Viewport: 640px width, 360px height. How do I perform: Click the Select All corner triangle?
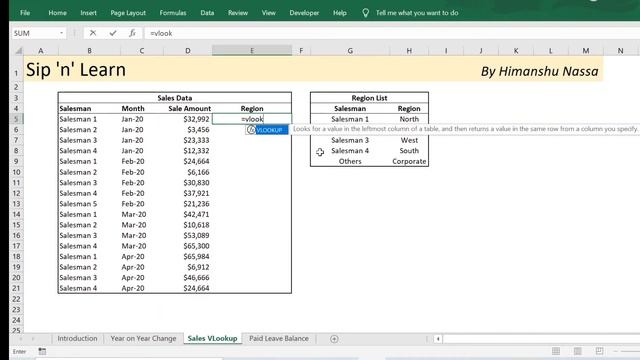[x=19, y=51]
